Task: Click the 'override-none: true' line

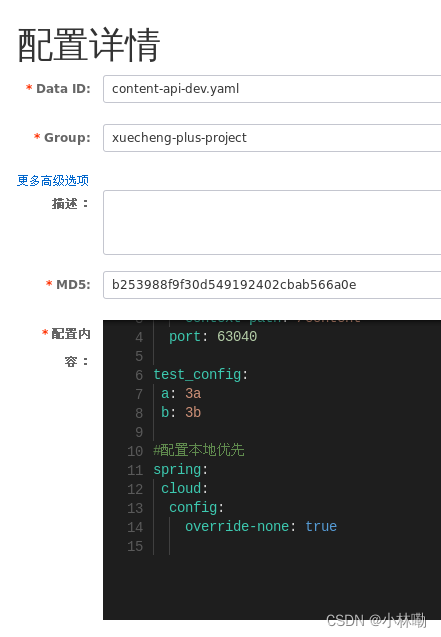Action: point(261,526)
